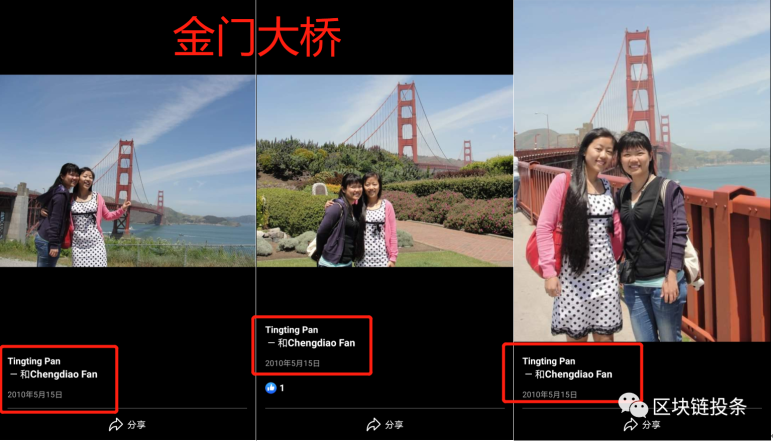
Task: Tap date 2010年5月15日 in left panel
Action: [x=35, y=395]
